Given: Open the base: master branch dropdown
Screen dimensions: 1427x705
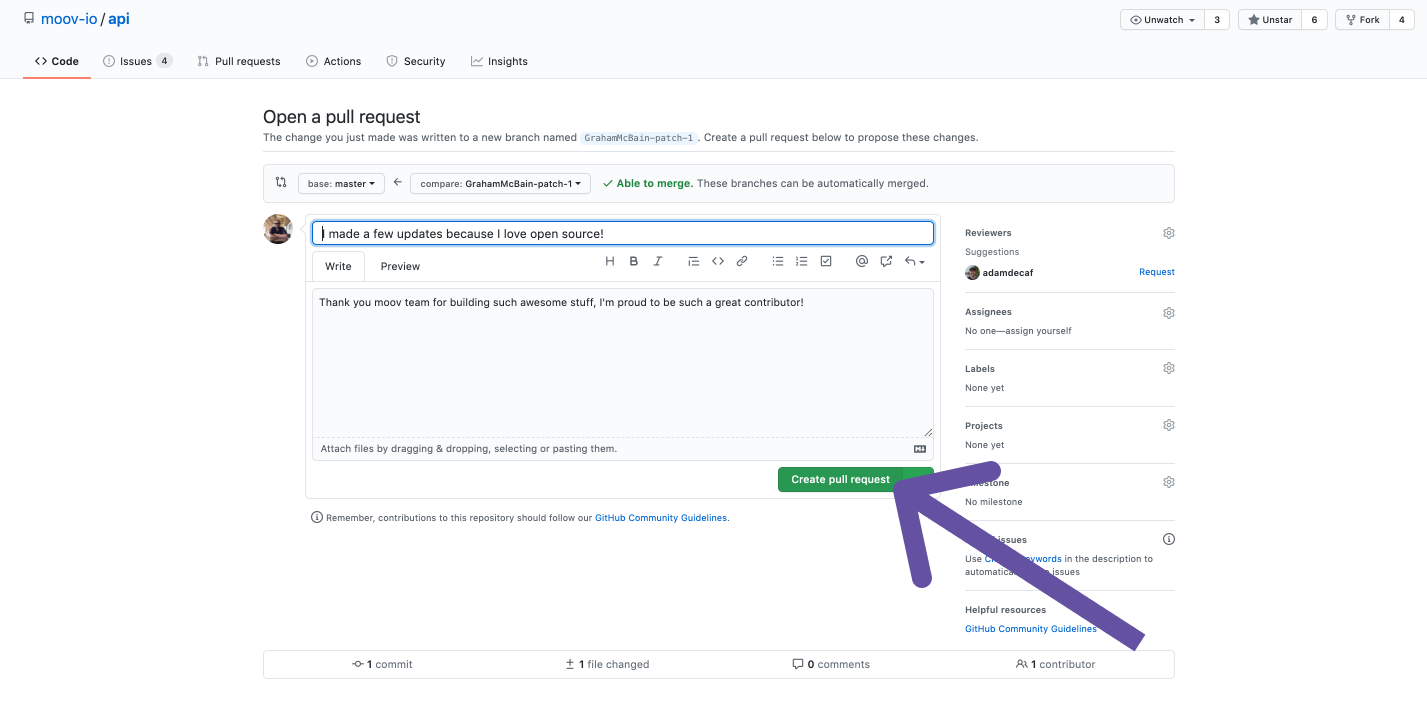Looking at the screenshot, I should click(341, 184).
